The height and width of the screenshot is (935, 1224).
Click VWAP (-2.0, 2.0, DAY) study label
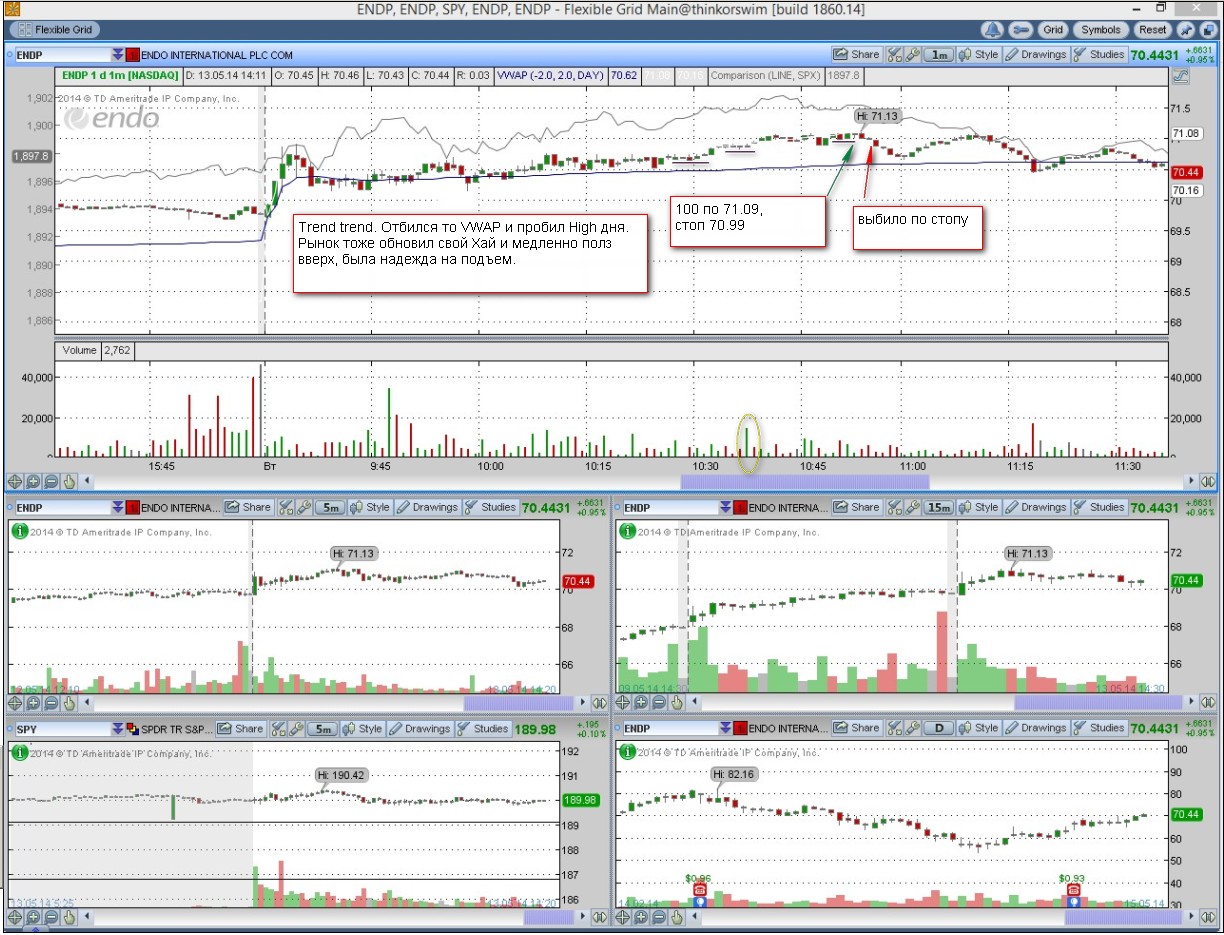tap(551, 75)
